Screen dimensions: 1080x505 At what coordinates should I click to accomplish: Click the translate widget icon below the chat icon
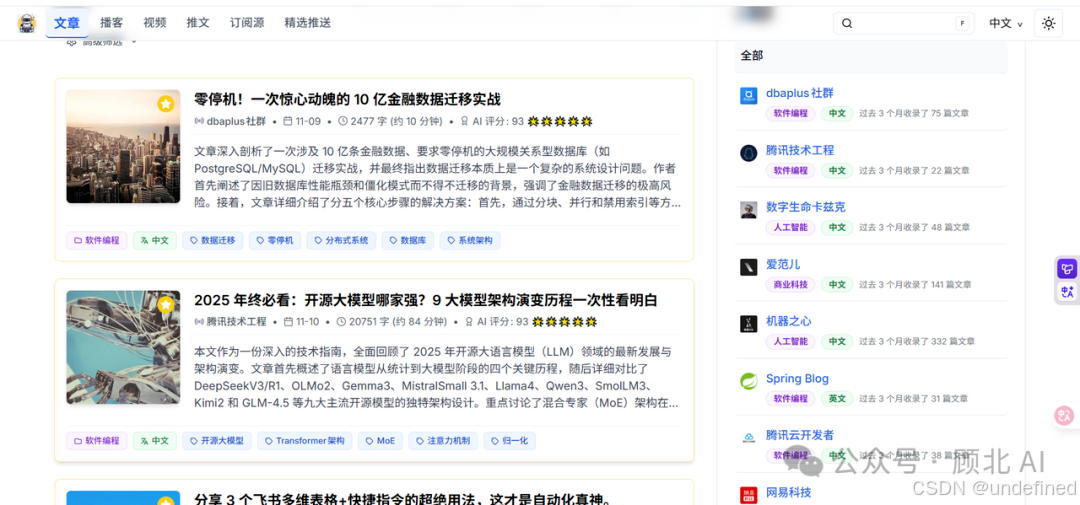click(x=1067, y=292)
